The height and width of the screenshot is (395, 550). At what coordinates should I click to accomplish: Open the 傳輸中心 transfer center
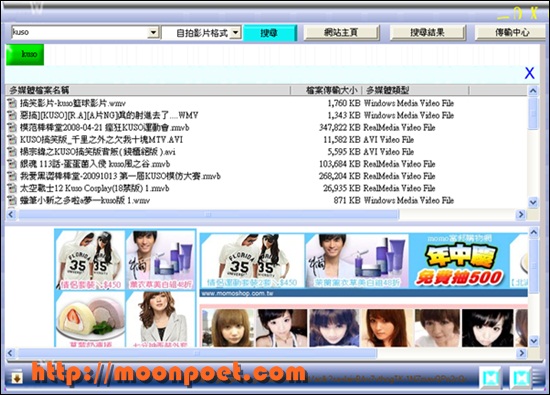tap(511, 33)
